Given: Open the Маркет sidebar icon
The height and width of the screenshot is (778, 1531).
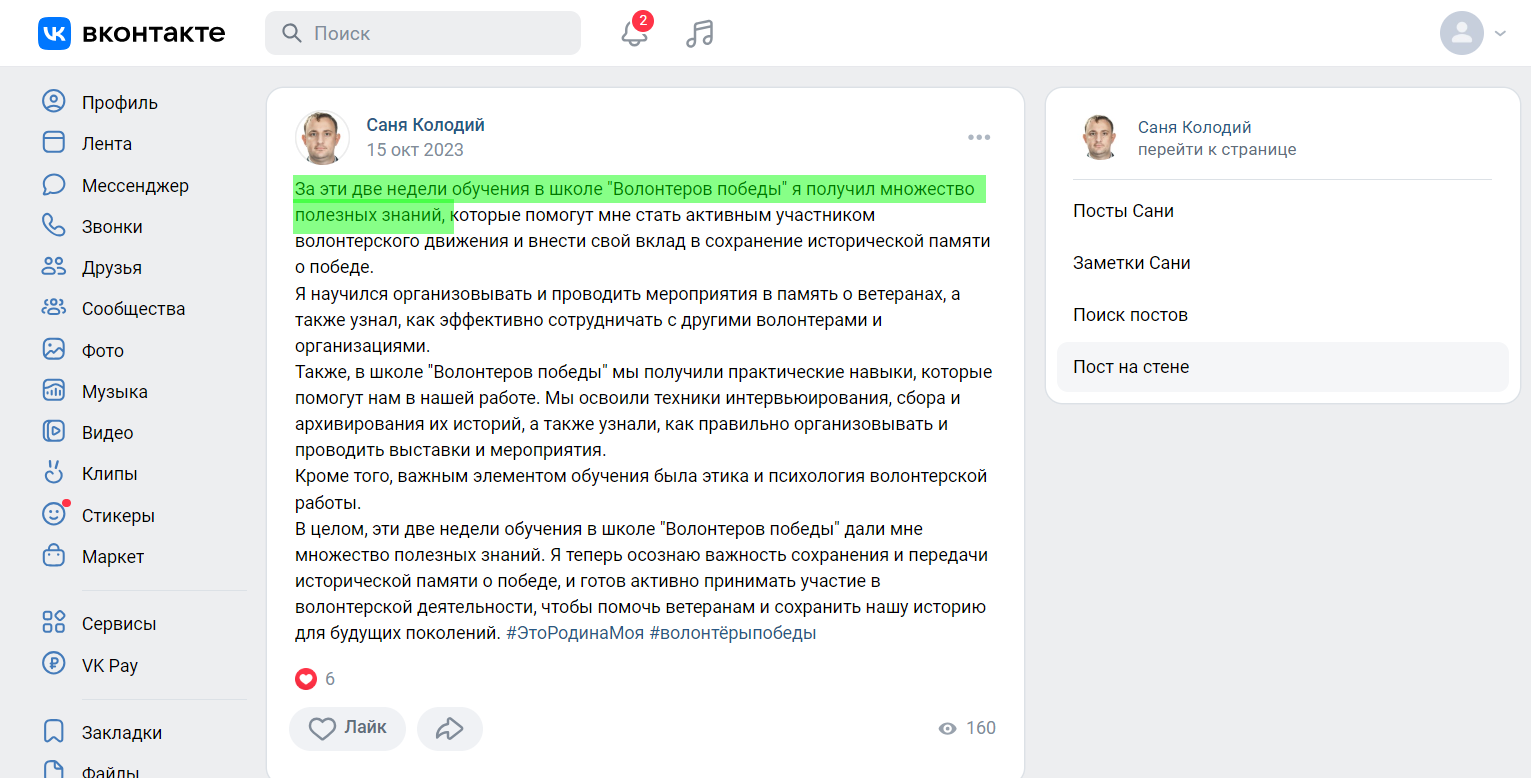Looking at the screenshot, I should click(53, 556).
